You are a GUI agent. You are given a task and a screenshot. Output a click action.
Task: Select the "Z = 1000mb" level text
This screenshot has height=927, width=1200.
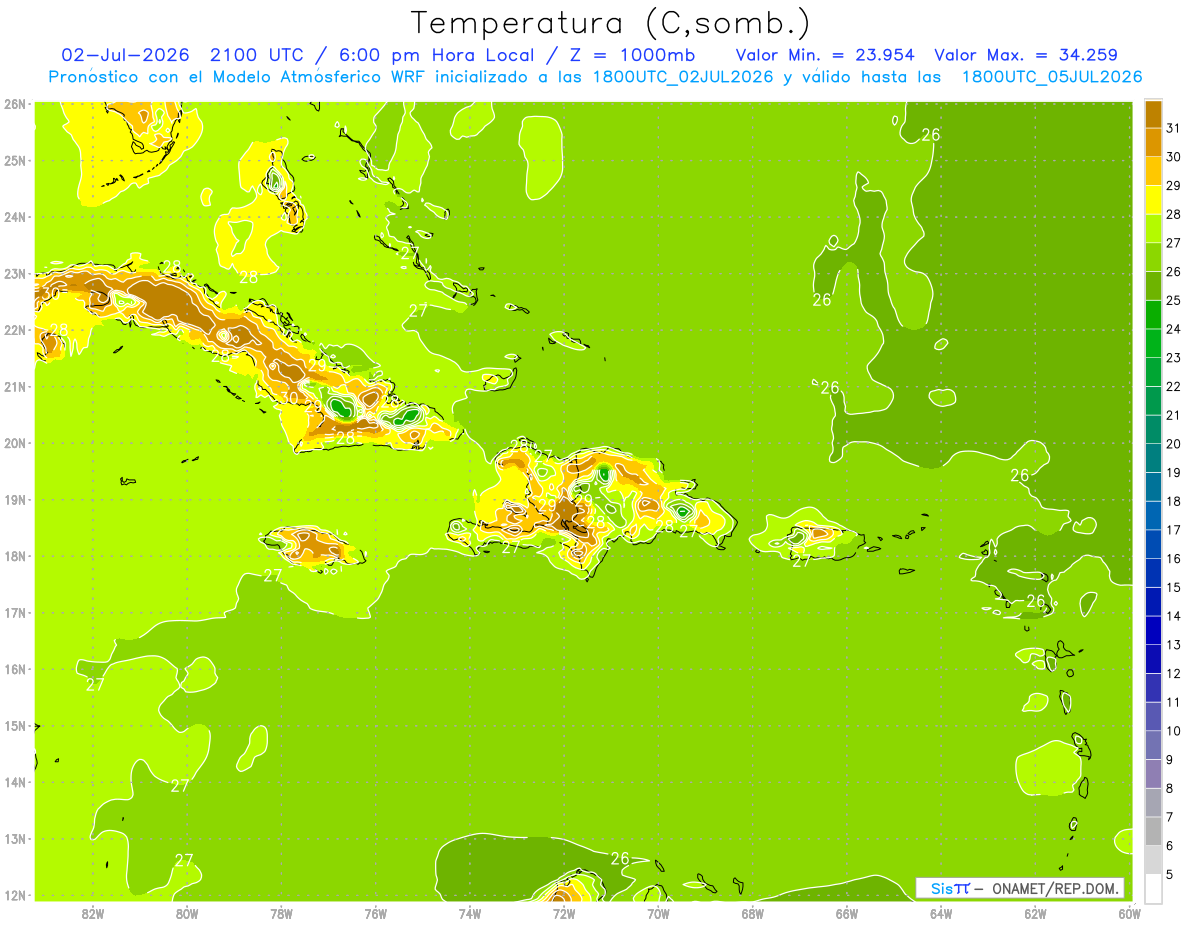pyautogui.click(x=632, y=55)
